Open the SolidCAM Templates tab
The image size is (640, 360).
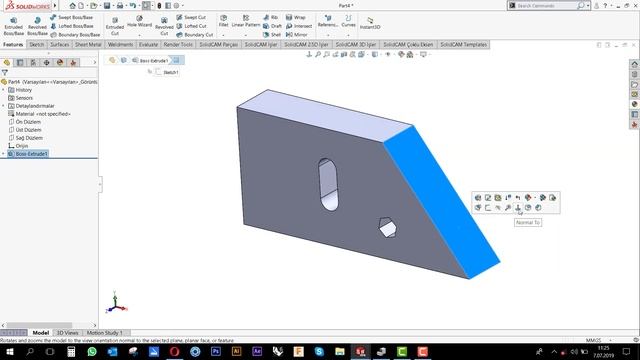[x=463, y=44]
